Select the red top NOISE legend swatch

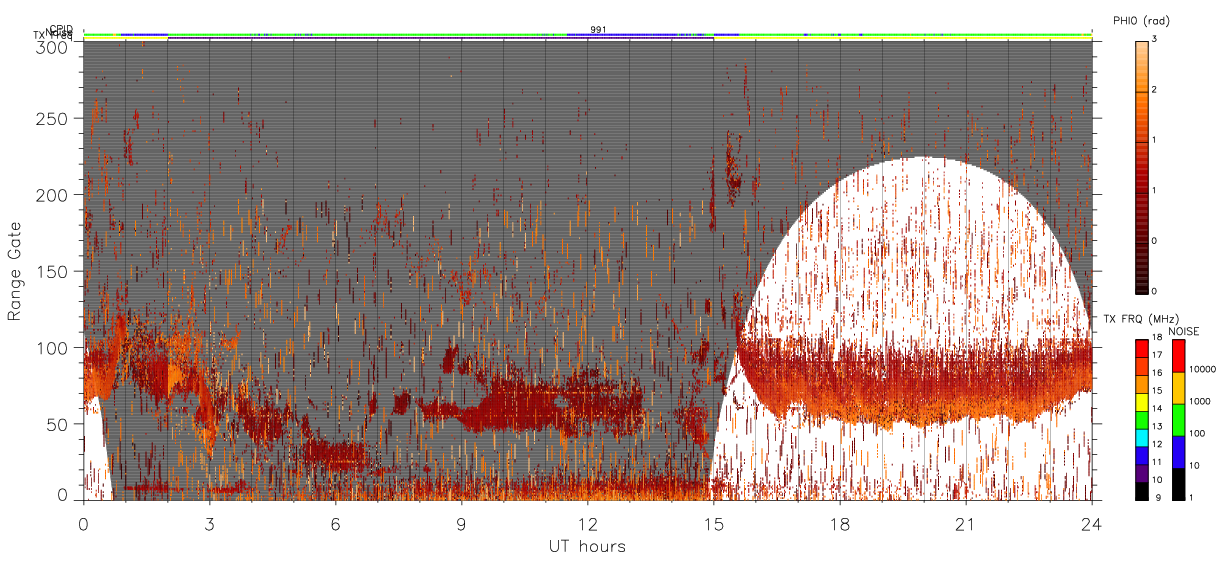coord(1179,356)
